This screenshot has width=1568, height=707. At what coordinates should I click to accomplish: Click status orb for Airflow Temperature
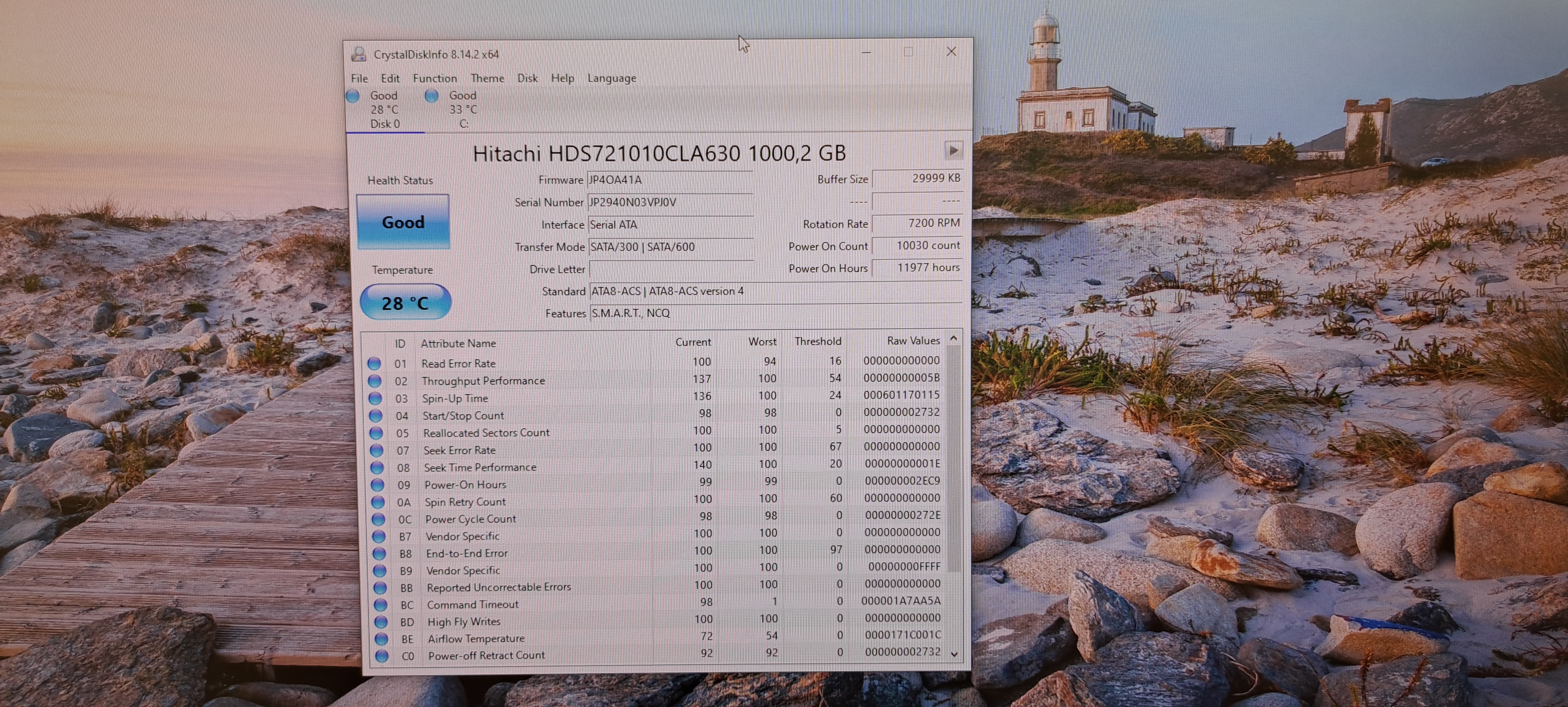point(381,639)
